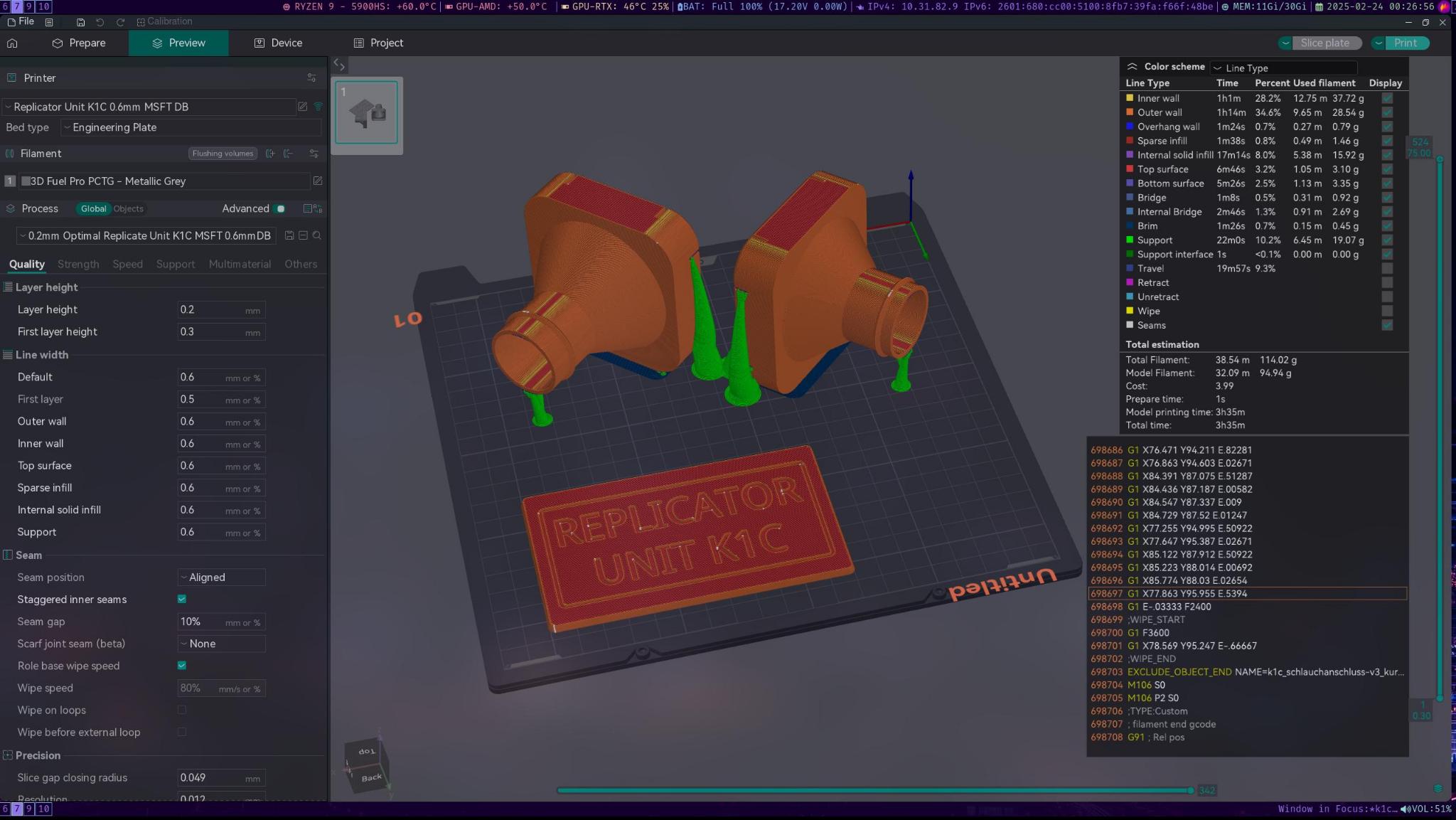
Task: Open the Color scheme Line Type dropdown
Action: 1283,68
